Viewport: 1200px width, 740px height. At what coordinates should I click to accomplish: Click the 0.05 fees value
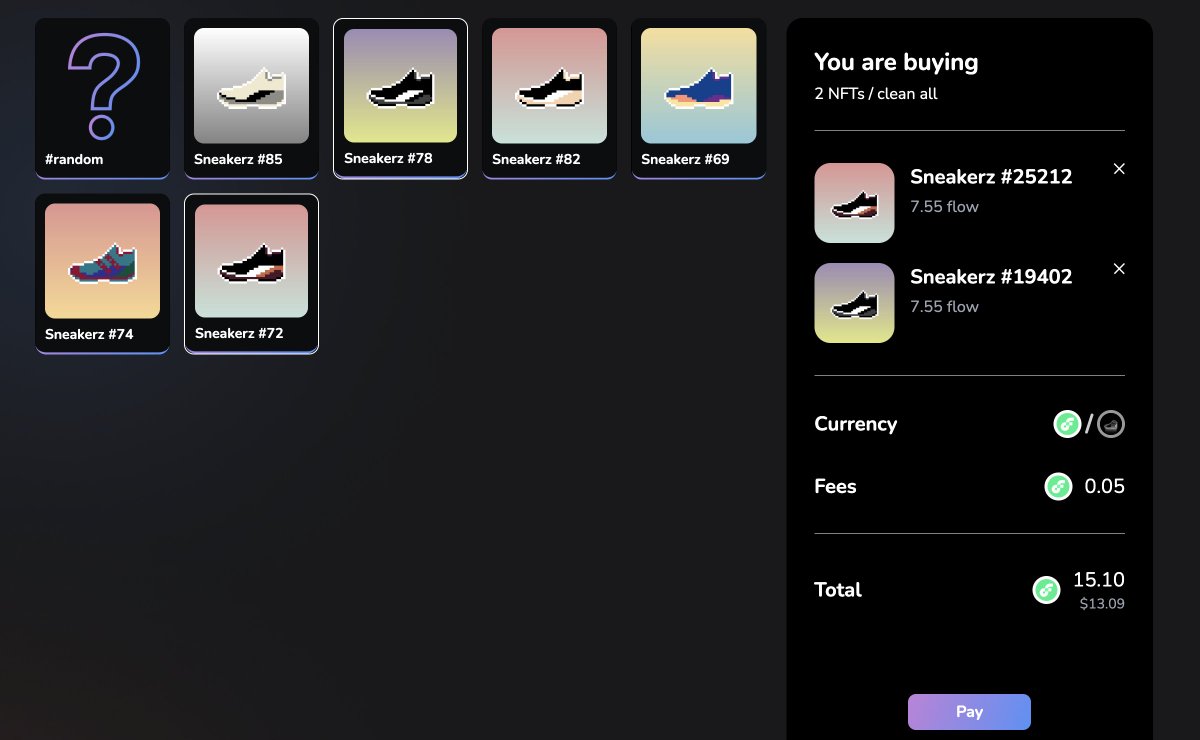coord(1105,487)
